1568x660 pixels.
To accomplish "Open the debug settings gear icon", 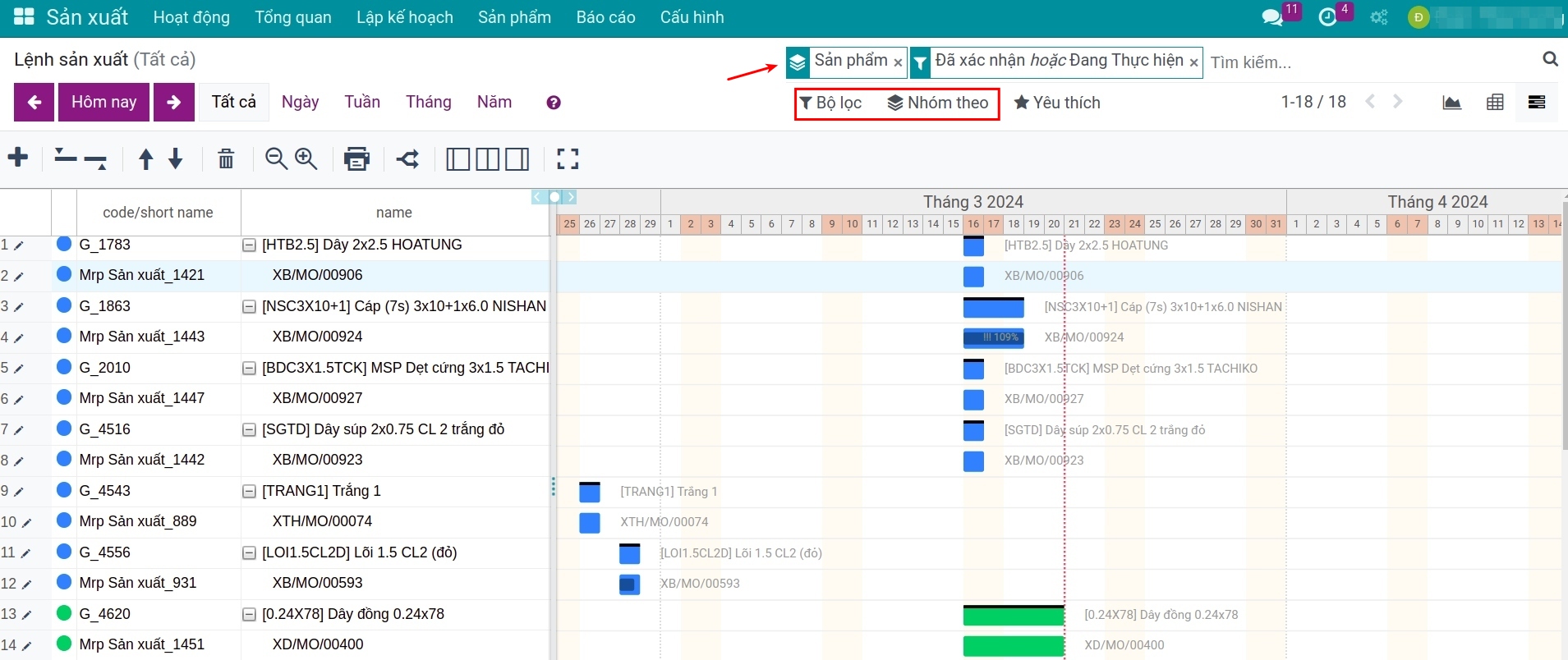I will (x=1379, y=17).
